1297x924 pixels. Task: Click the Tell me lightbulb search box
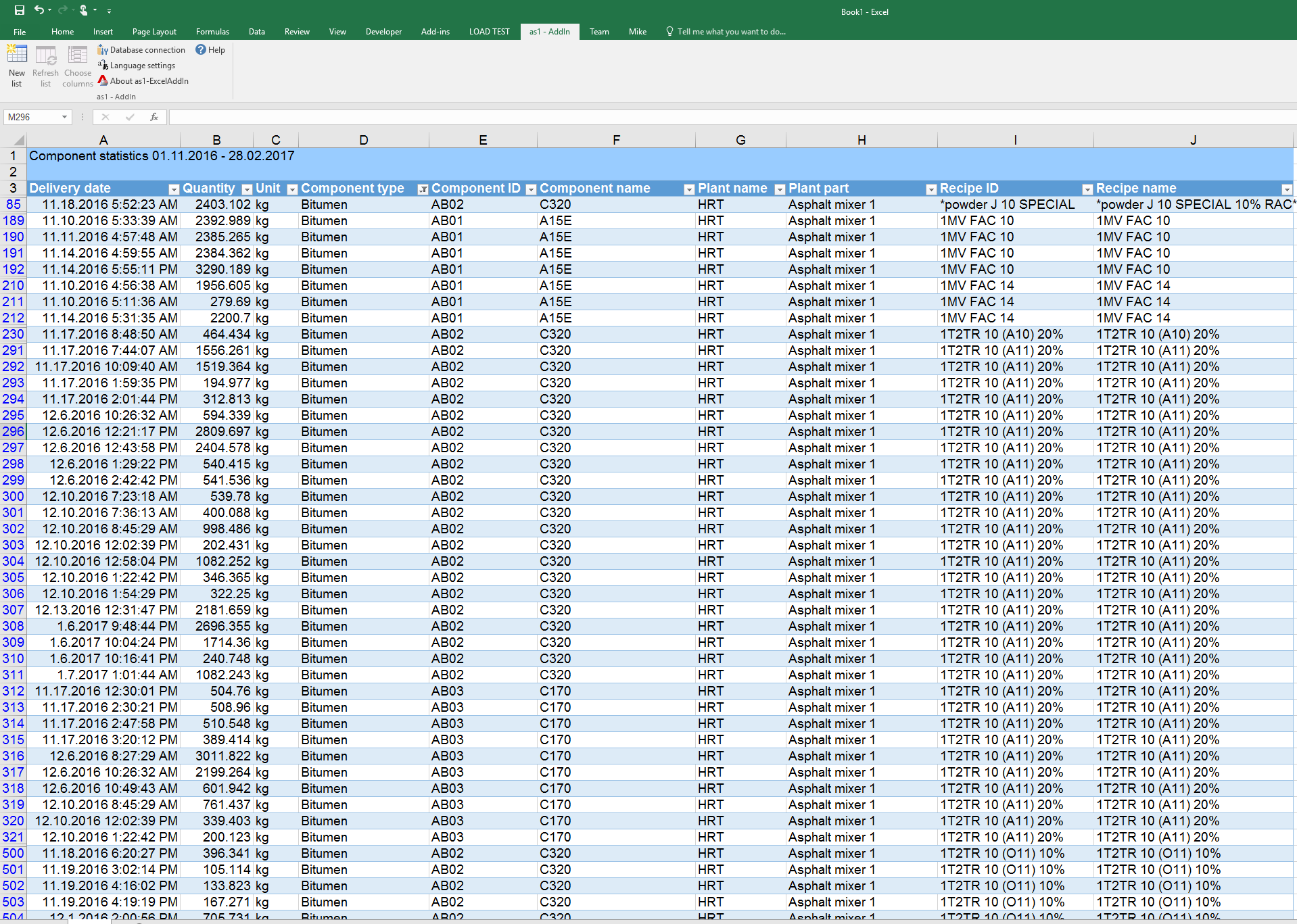point(726,32)
